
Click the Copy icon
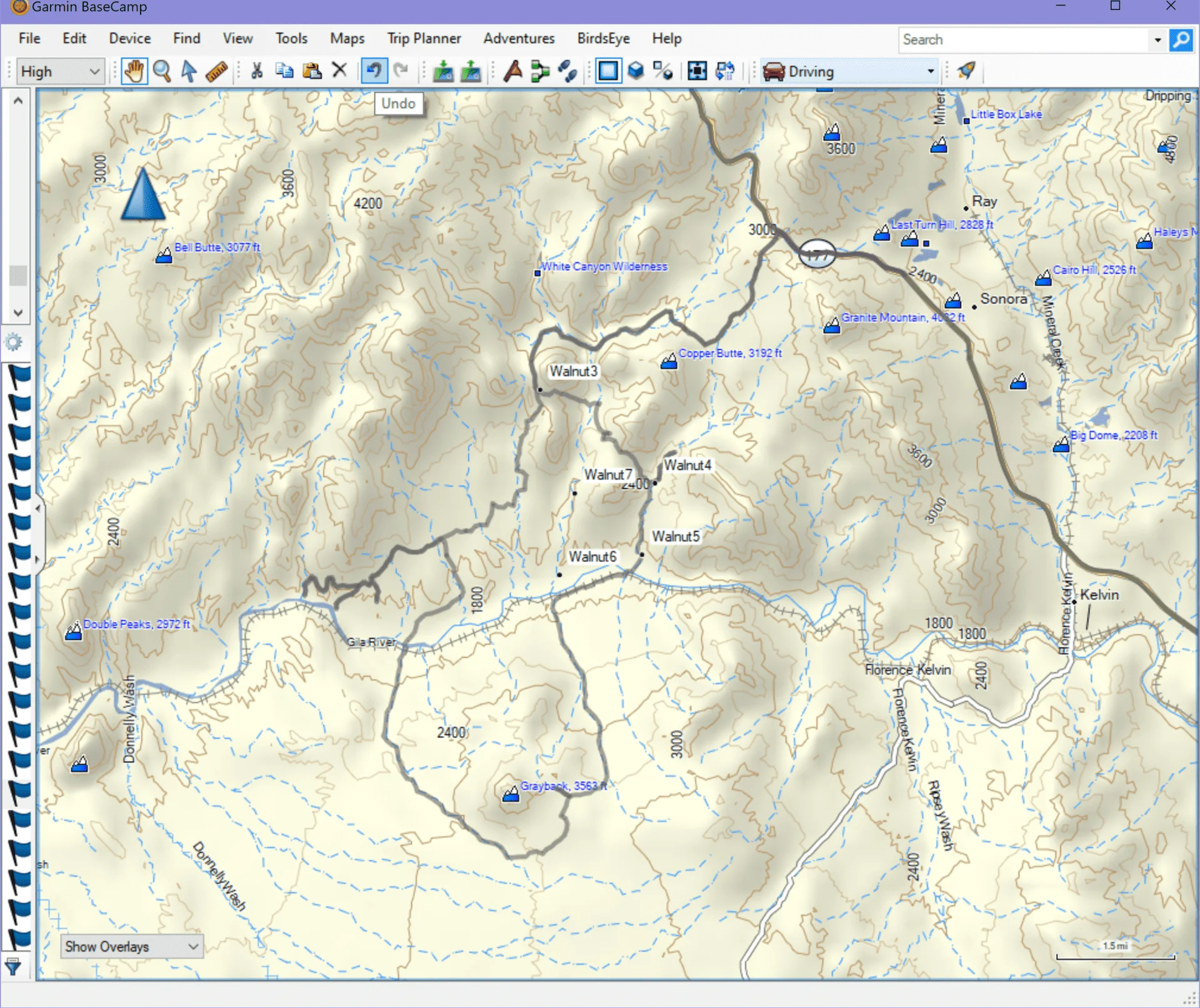point(284,71)
